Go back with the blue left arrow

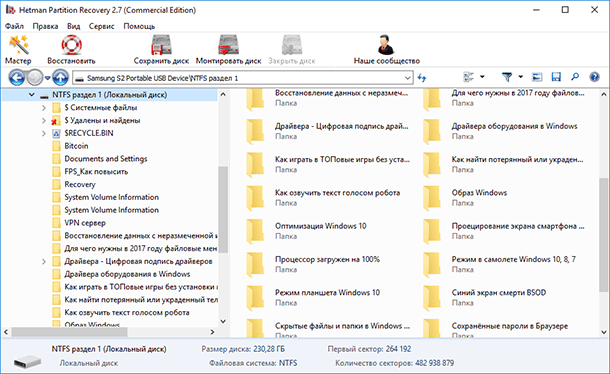coord(17,78)
